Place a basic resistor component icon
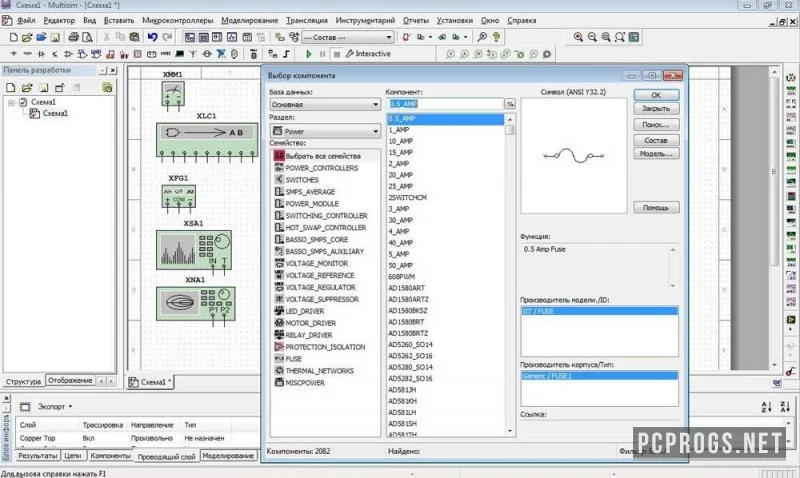 (x=27, y=54)
